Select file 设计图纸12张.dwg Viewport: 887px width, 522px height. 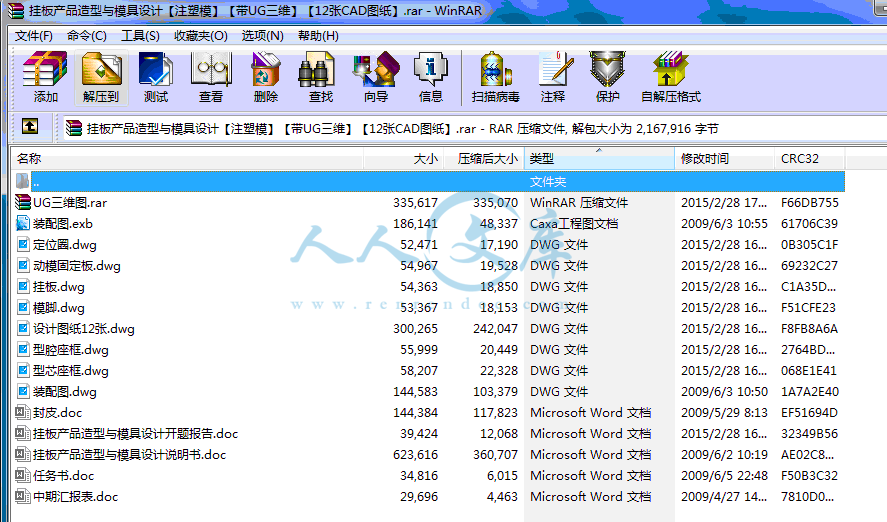point(84,329)
